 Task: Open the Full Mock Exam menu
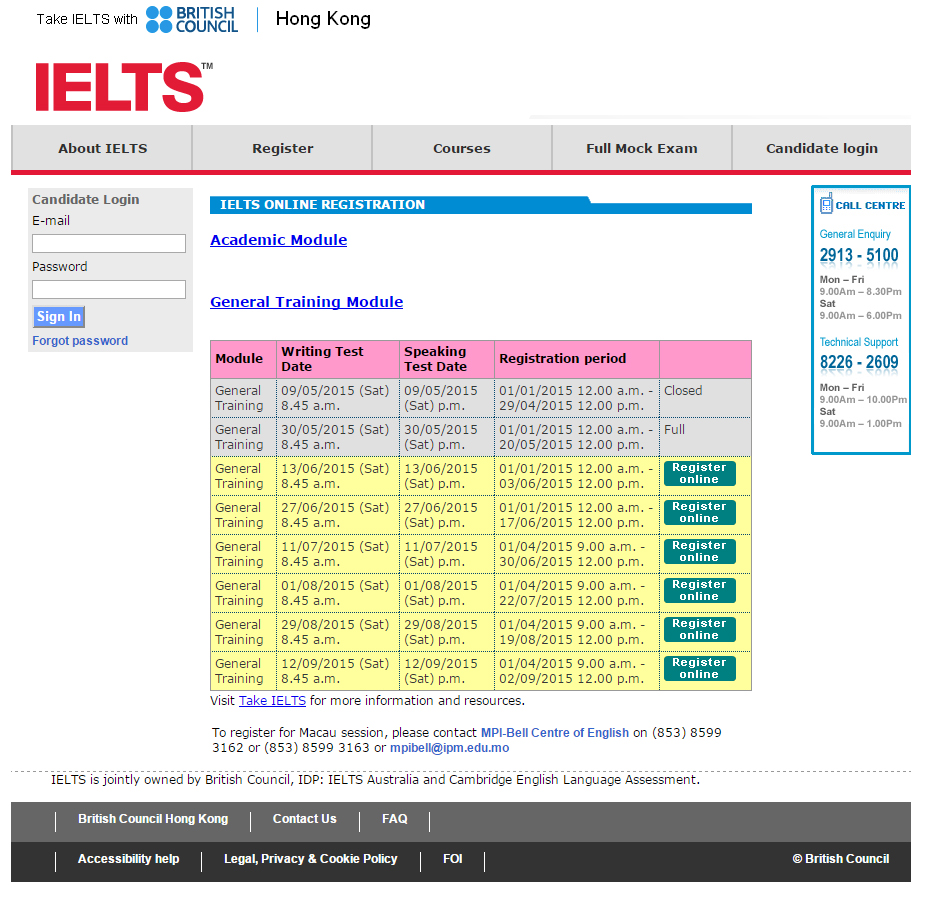(642, 149)
